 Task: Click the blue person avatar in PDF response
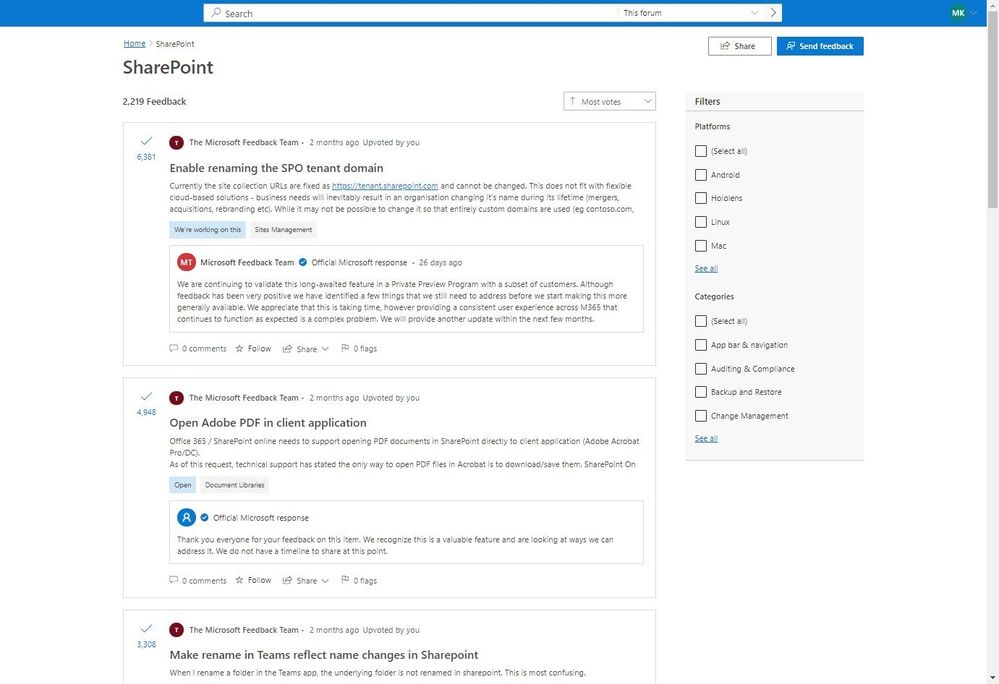[186, 517]
